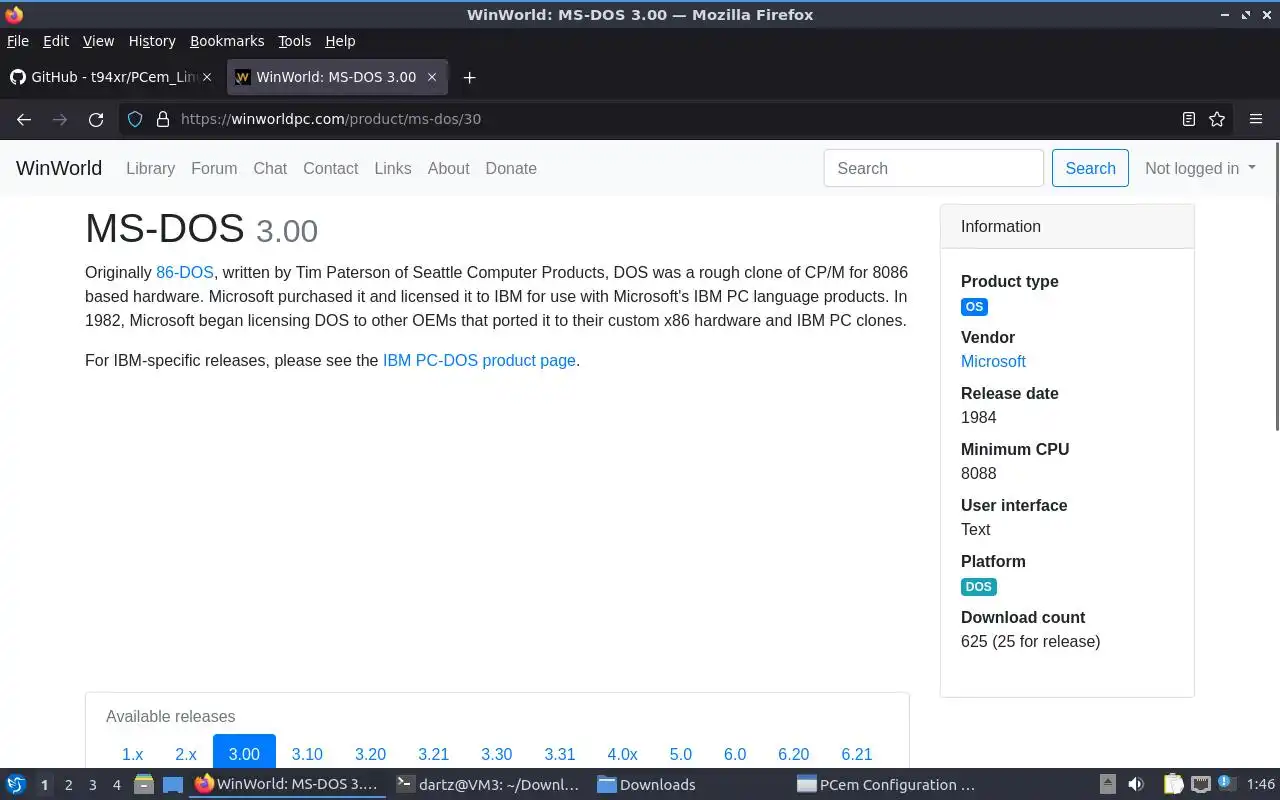This screenshot has height=800, width=1280.
Task: Open the File menu
Action: 18,41
